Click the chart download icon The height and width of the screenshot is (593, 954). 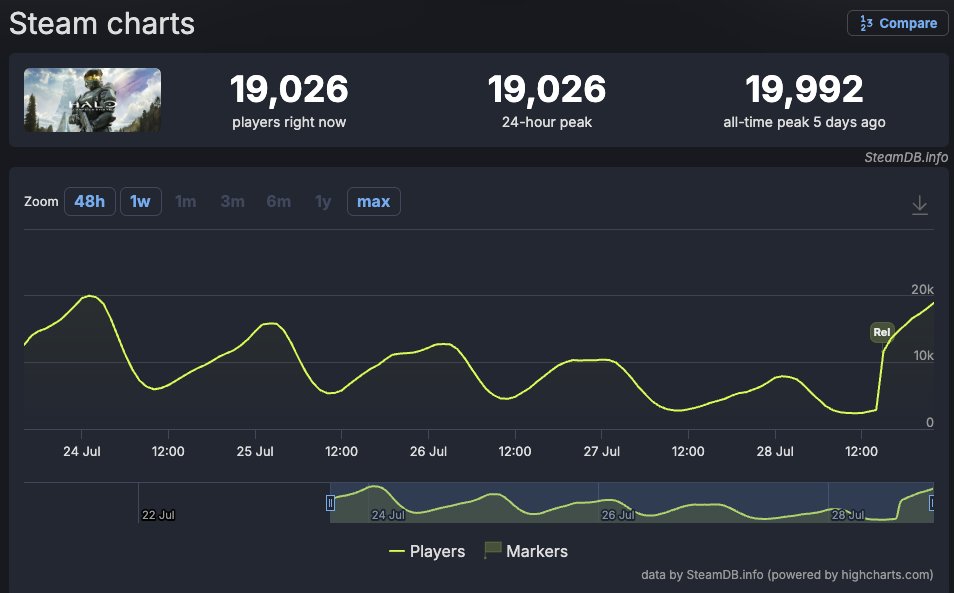tap(919, 205)
